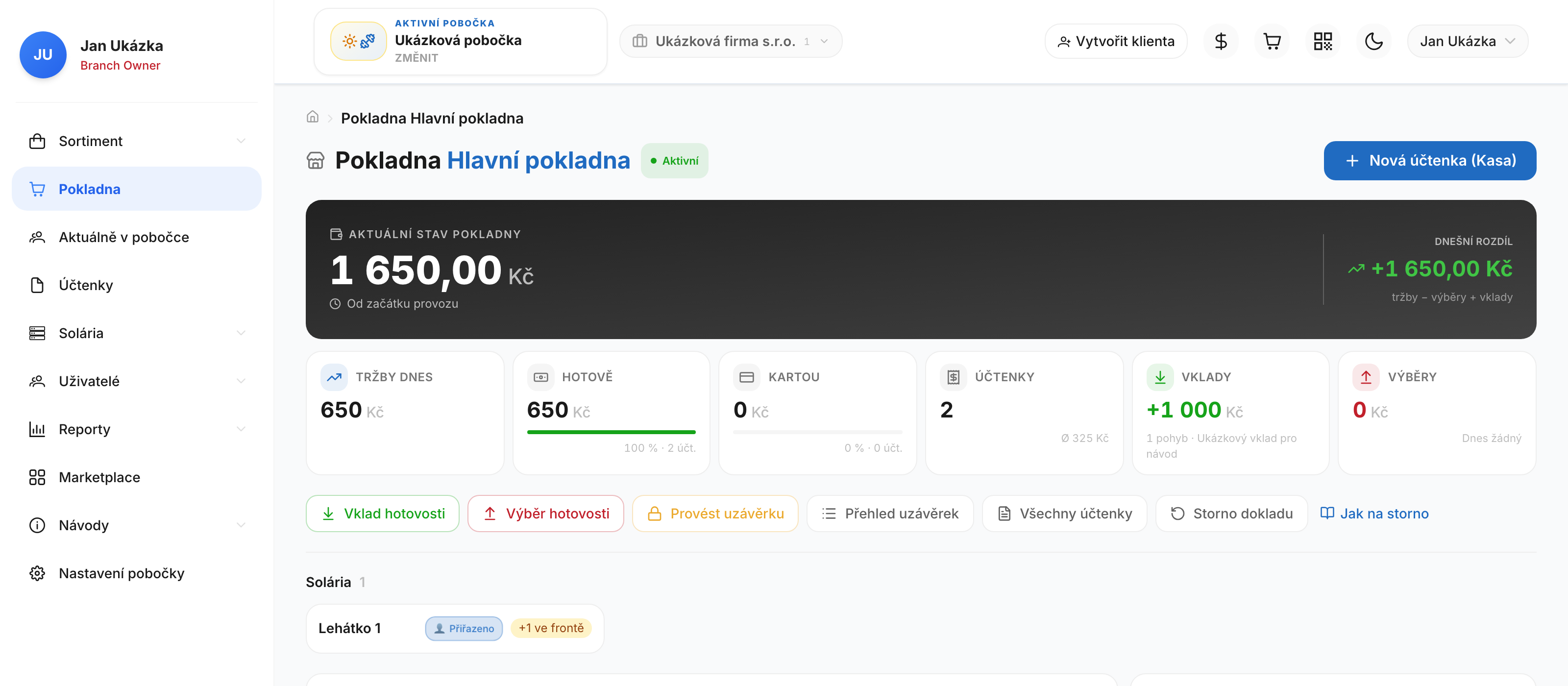1568x686 pixels.
Task: Click the +1 ve frontě badge
Action: coord(551,628)
